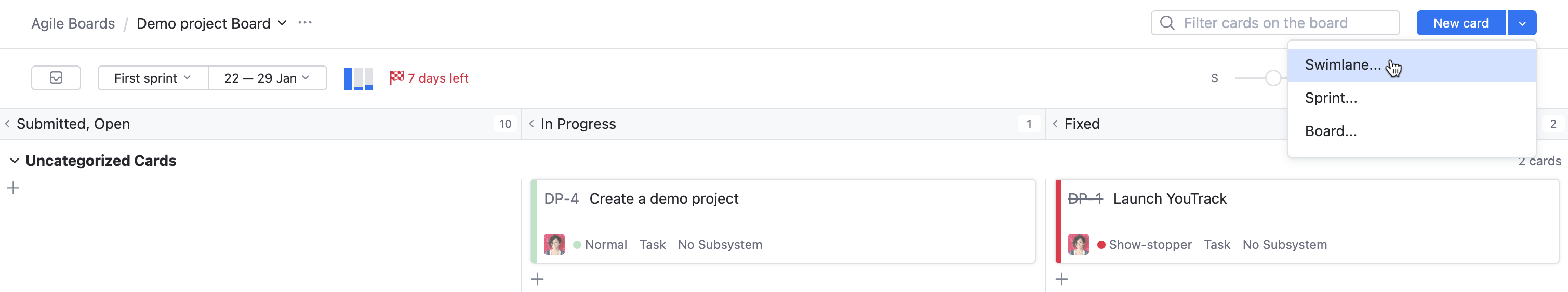
Task: Collapse the In Progress column
Action: [531, 124]
